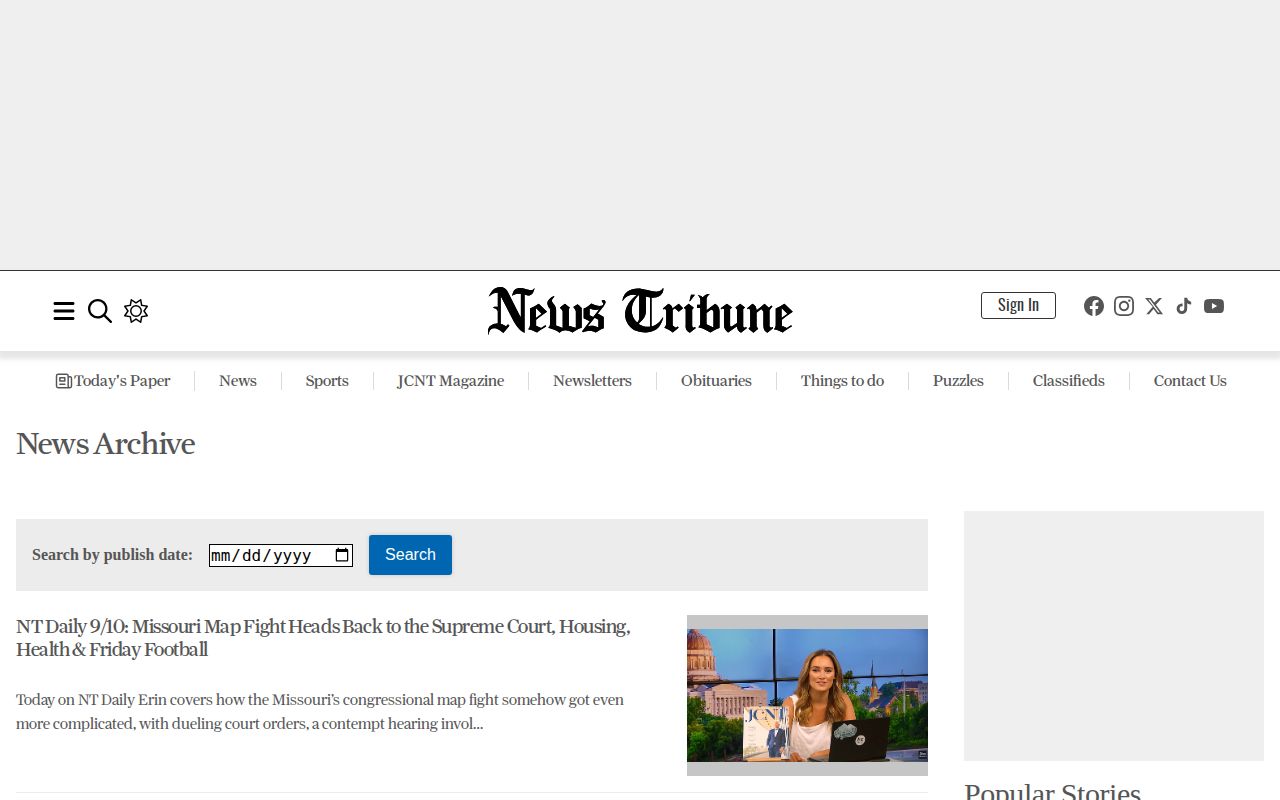
Task: Go to the Puzzles page
Action: pyautogui.click(x=958, y=381)
